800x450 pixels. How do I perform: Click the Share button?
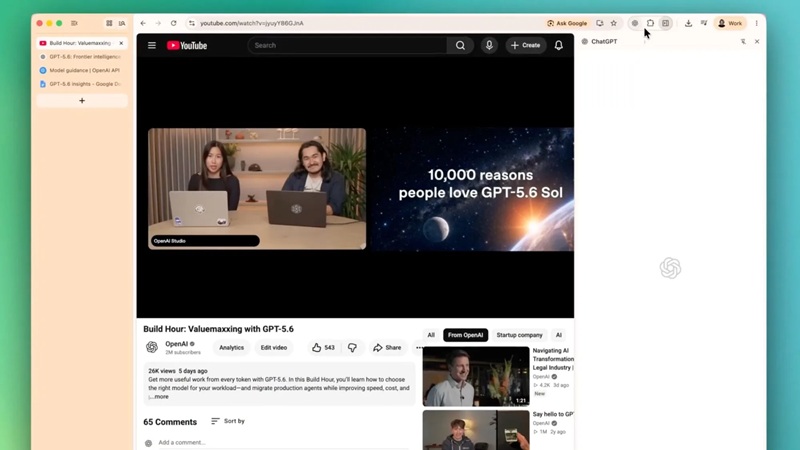(x=387, y=347)
